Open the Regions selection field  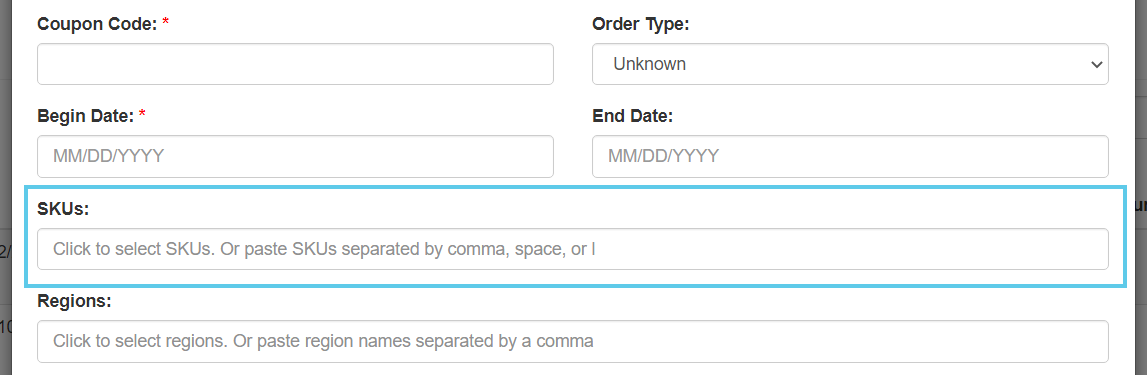[573, 341]
